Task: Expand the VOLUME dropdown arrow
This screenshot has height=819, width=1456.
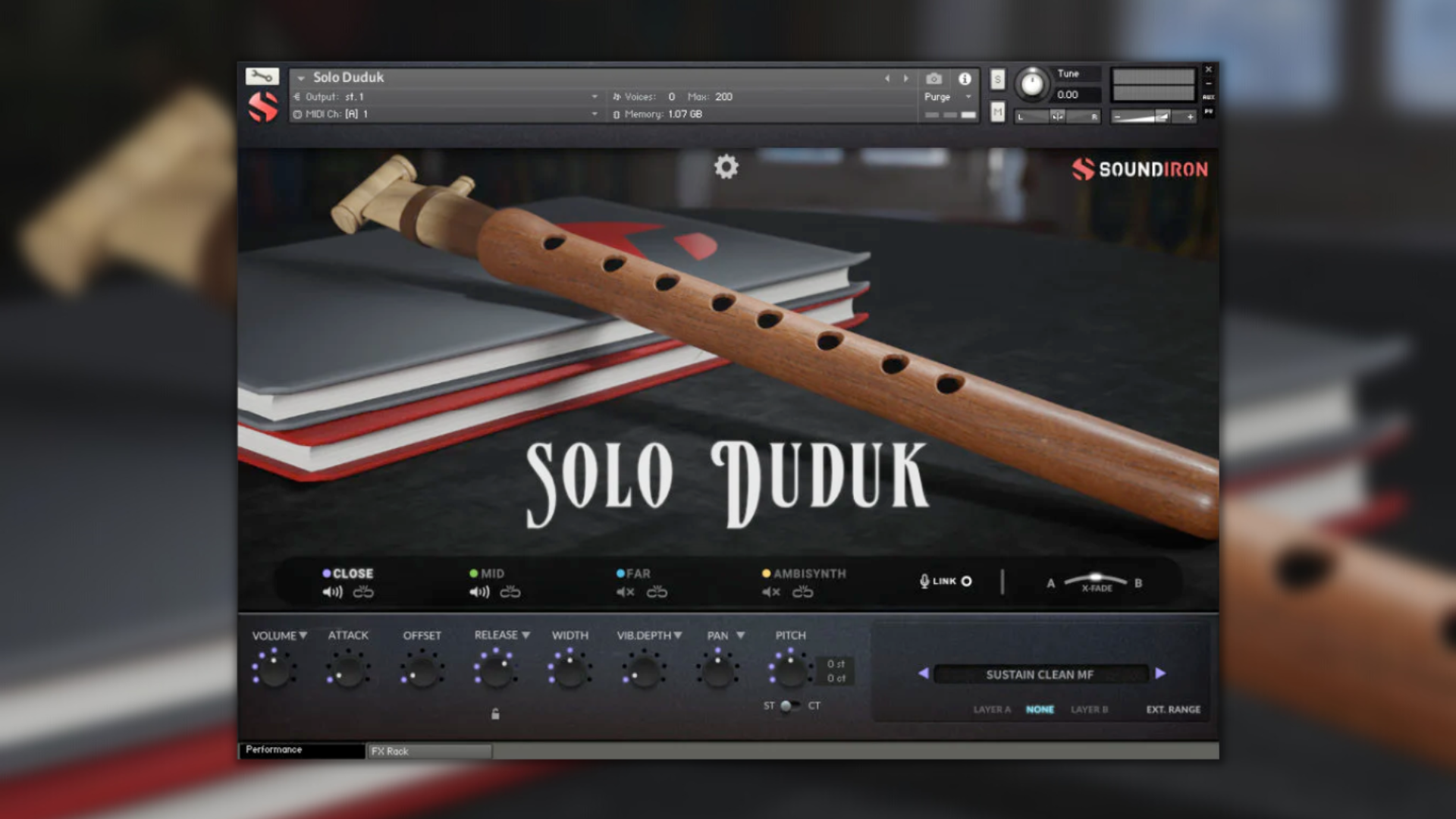Action: coord(303,635)
